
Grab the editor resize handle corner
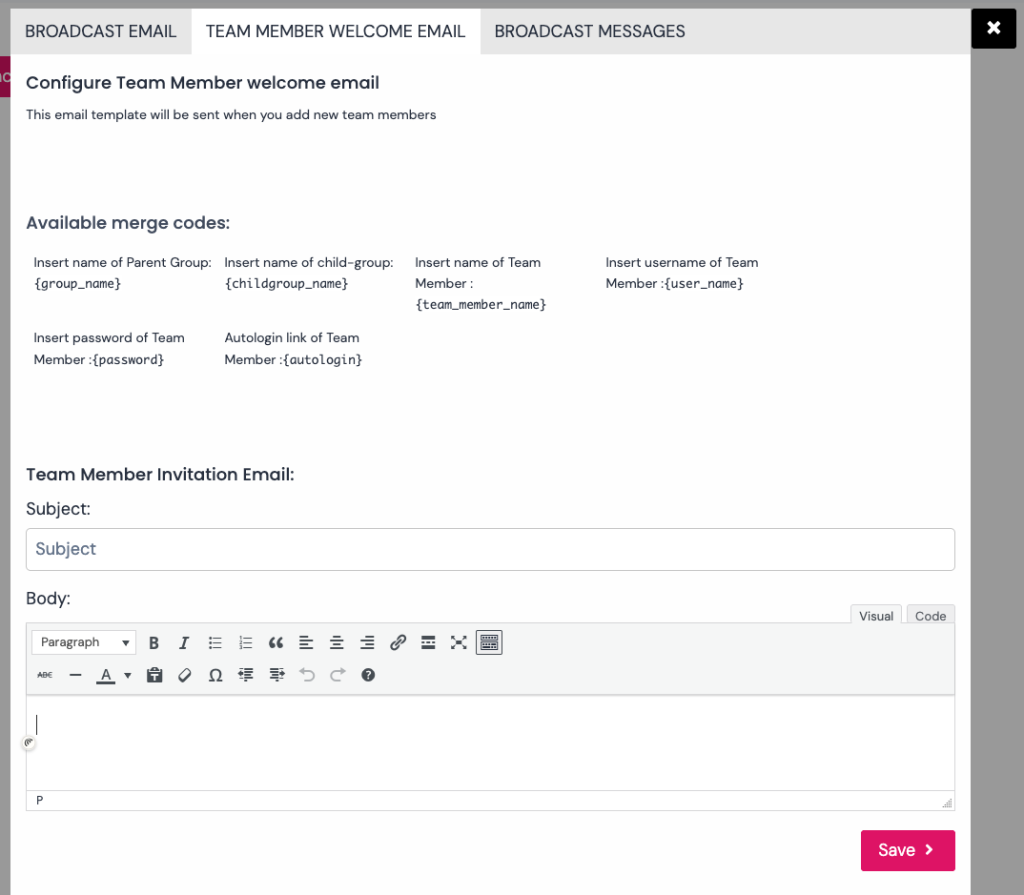(x=948, y=803)
